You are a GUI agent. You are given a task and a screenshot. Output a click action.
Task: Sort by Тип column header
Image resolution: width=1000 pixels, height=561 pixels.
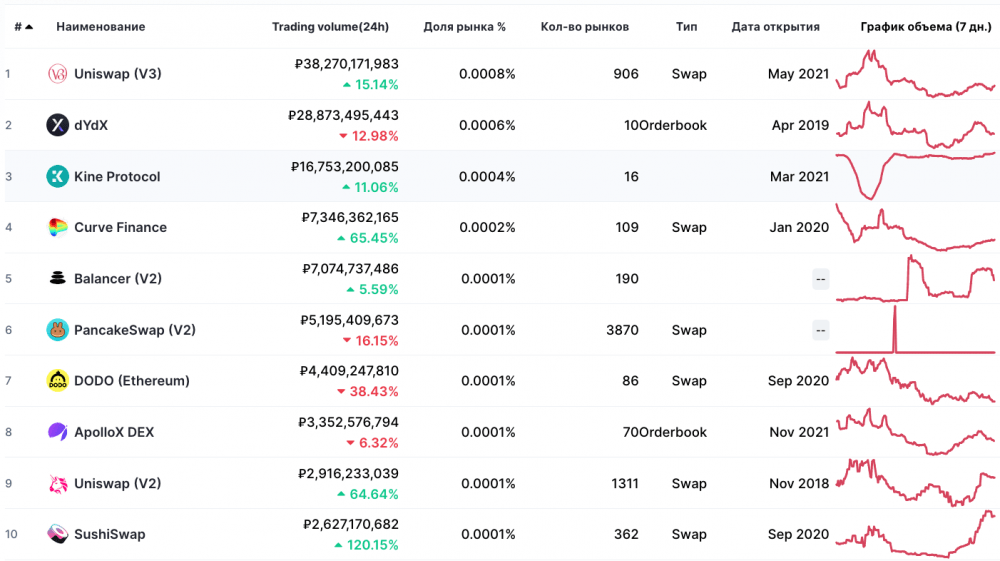(x=686, y=27)
